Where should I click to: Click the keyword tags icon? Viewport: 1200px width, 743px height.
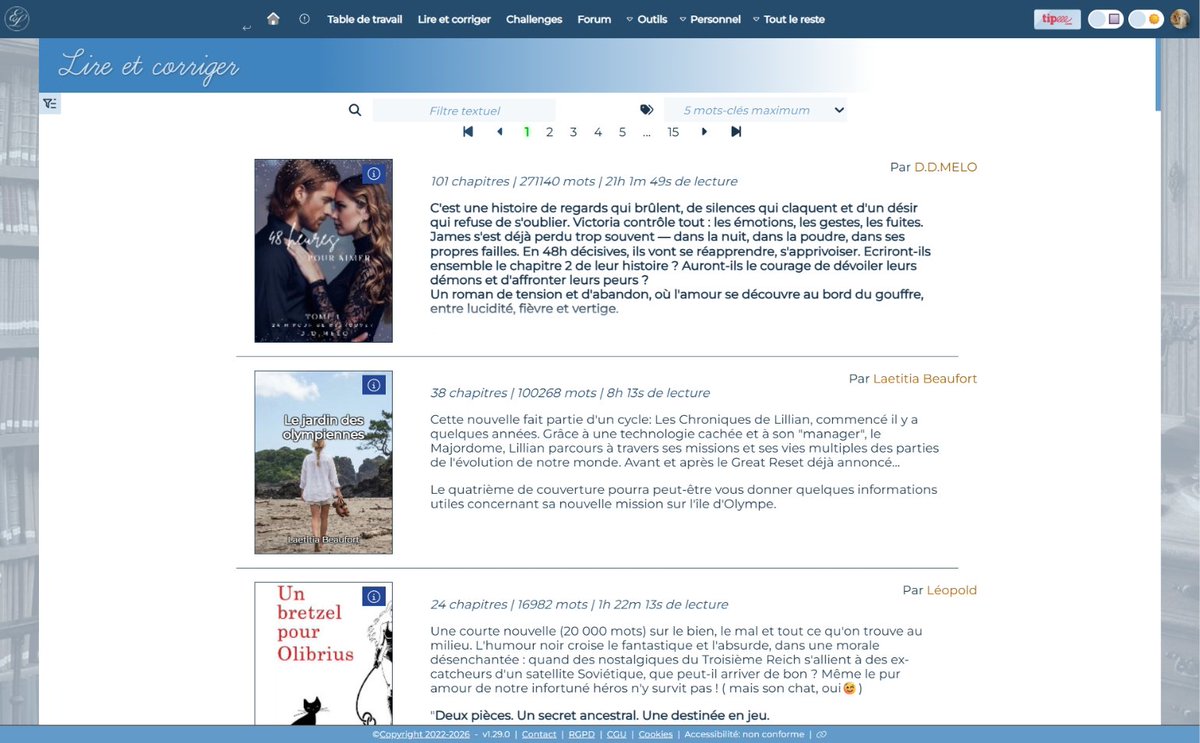click(646, 110)
